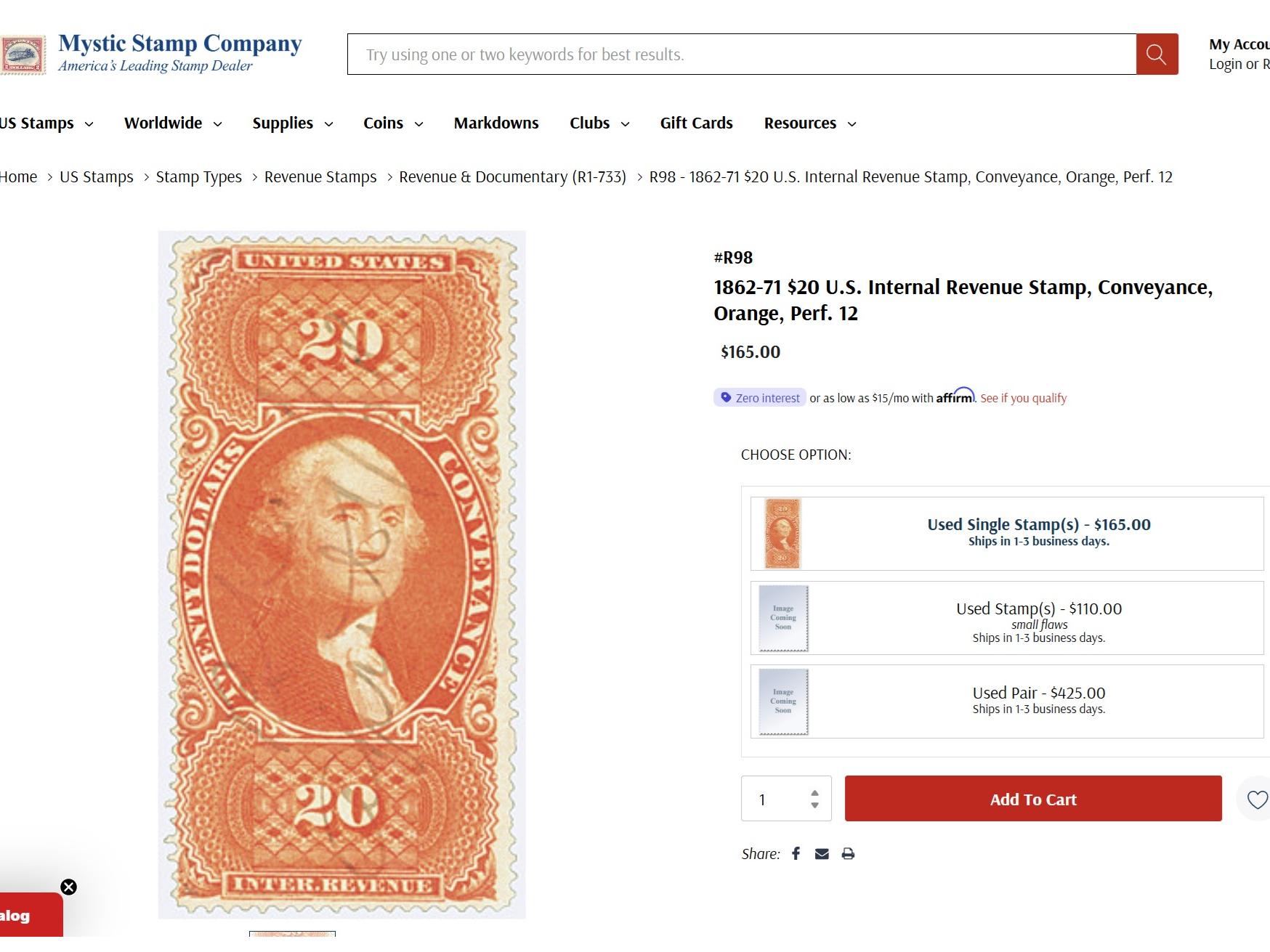Expand the Worldwide menu dropdown

point(173,123)
